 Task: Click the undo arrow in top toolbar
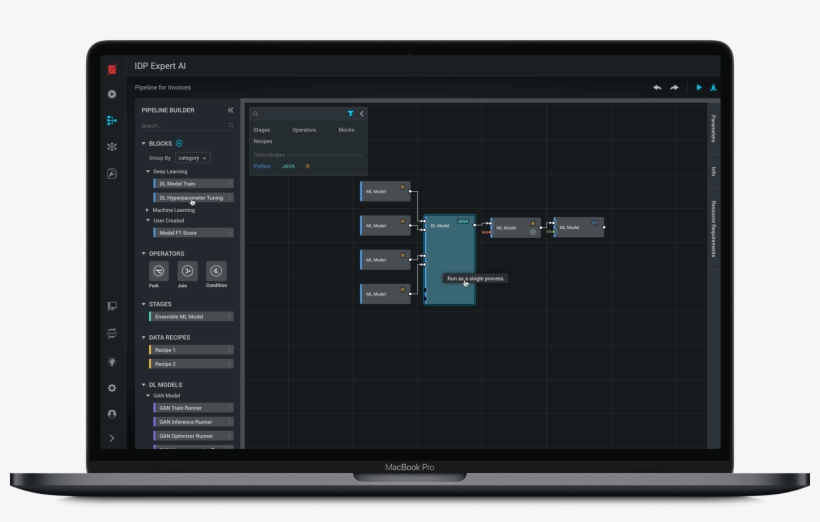(657, 87)
